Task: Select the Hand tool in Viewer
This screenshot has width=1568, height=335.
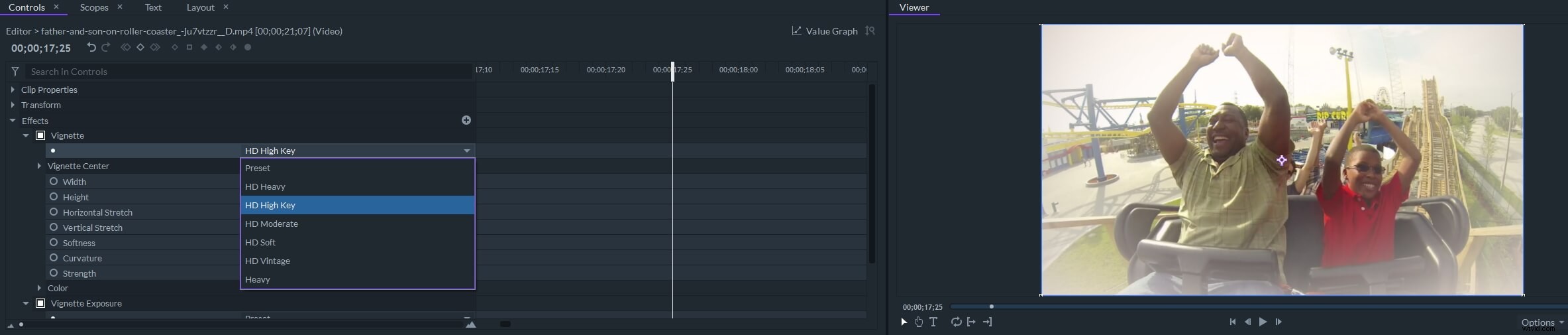Action: 919,322
